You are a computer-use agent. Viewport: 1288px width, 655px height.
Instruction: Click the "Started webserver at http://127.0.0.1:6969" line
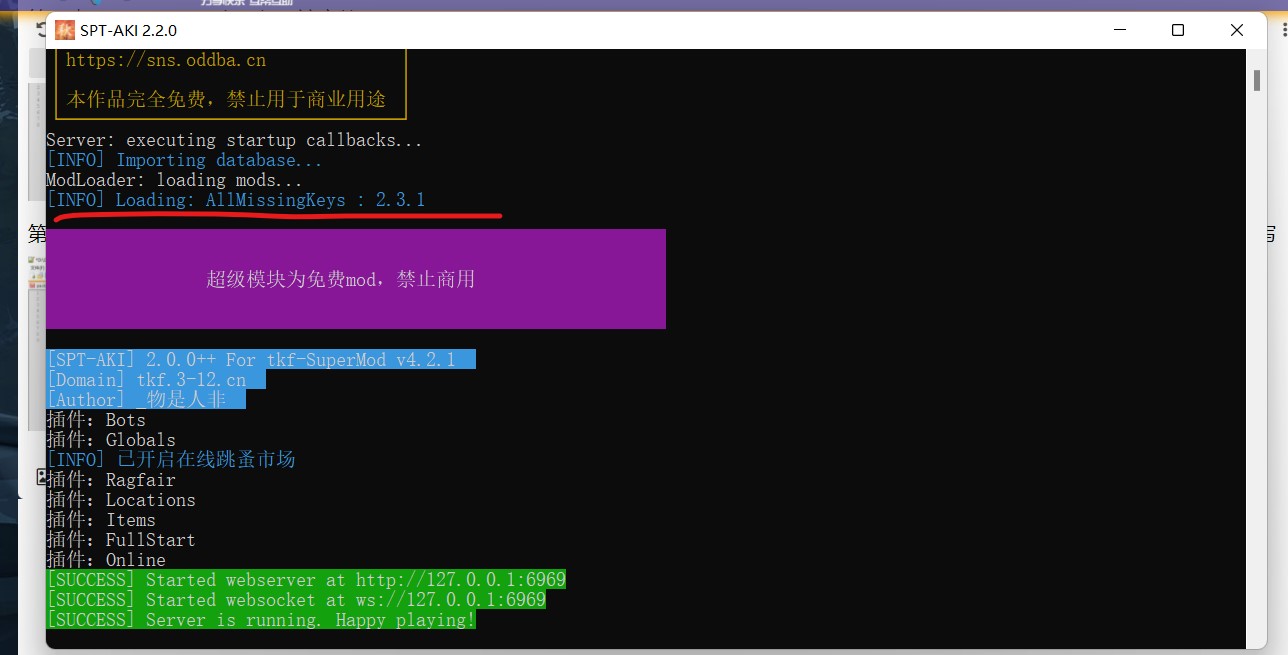[x=306, y=580]
